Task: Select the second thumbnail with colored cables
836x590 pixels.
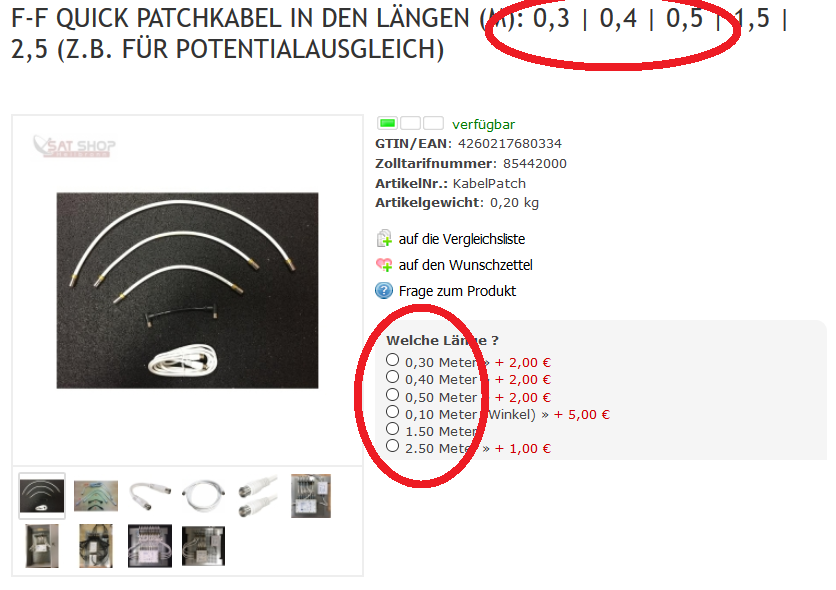Action: point(96,496)
